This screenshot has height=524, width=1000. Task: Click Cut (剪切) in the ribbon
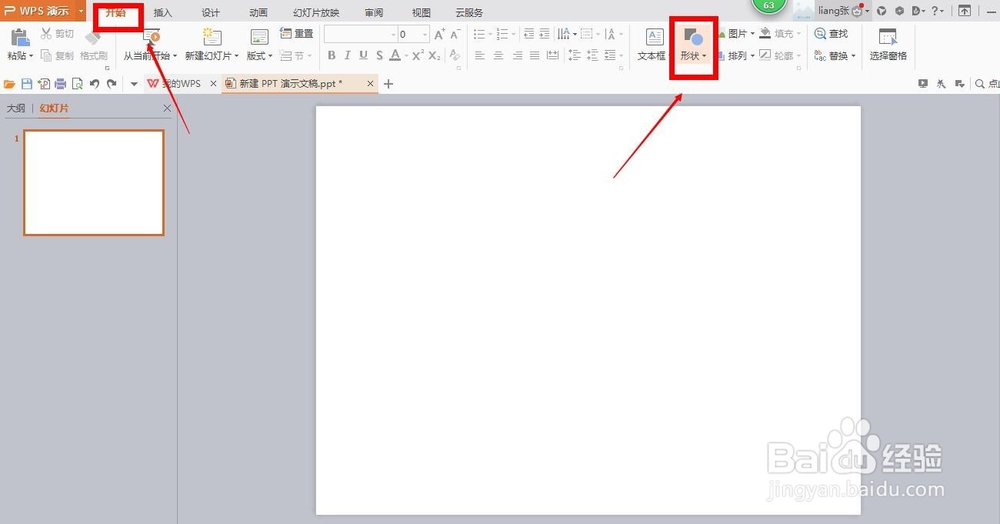tap(57, 34)
